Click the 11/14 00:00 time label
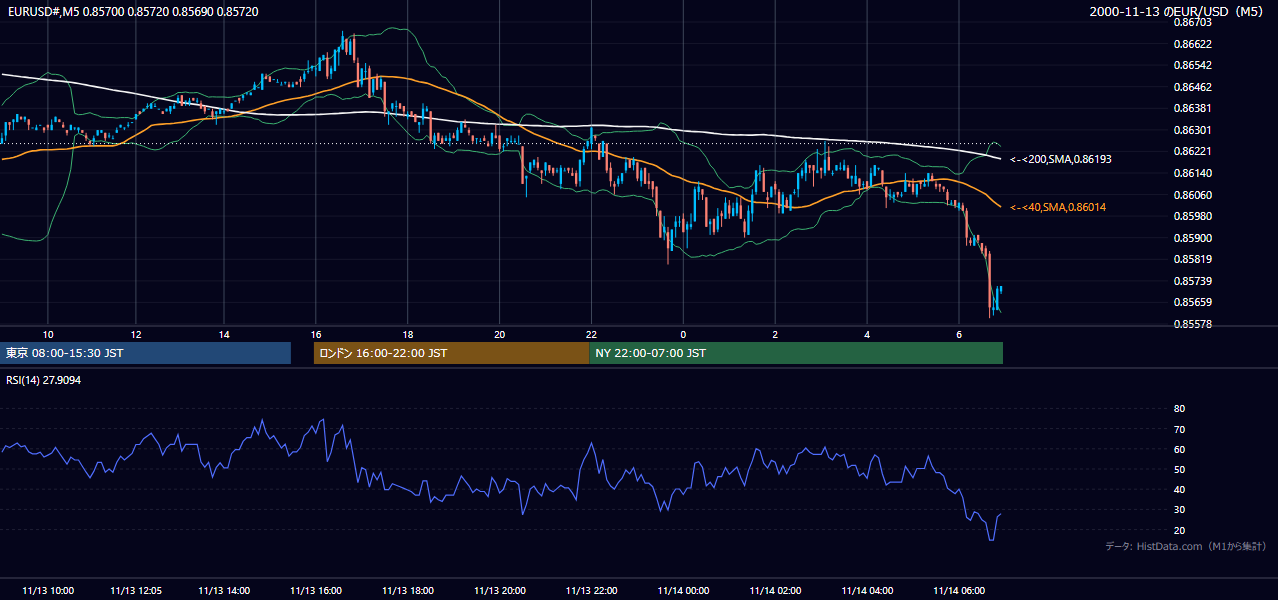Screen dimensions: 1278x600 click(x=684, y=590)
